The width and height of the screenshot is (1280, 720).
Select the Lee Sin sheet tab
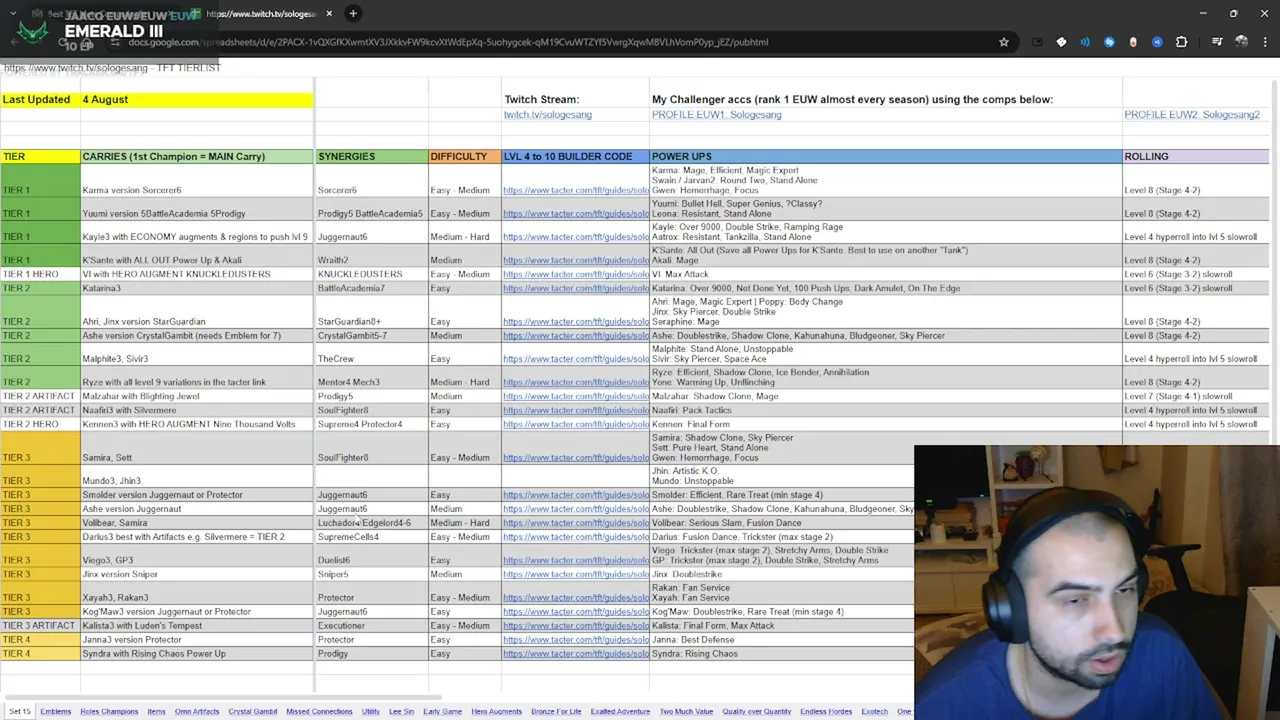click(401, 711)
